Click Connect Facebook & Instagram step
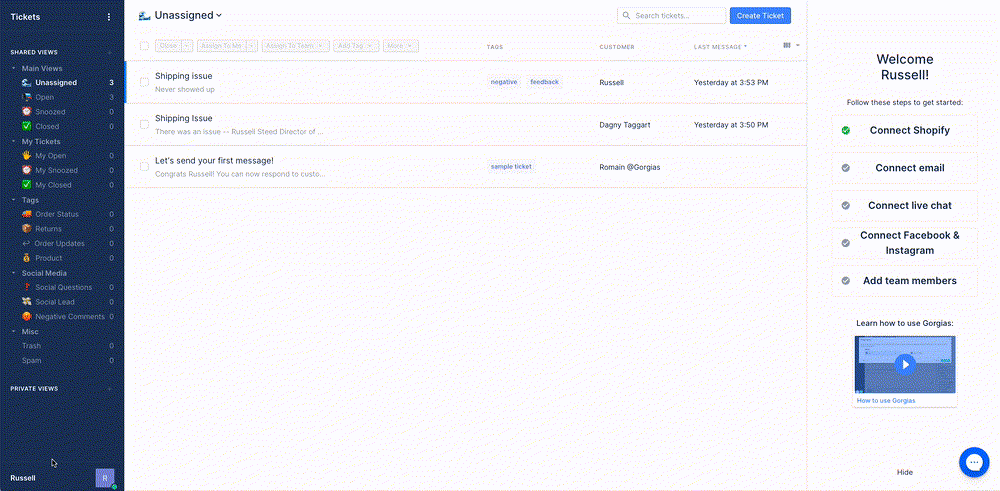Image resolution: width=1000 pixels, height=491 pixels. tap(904, 243)
